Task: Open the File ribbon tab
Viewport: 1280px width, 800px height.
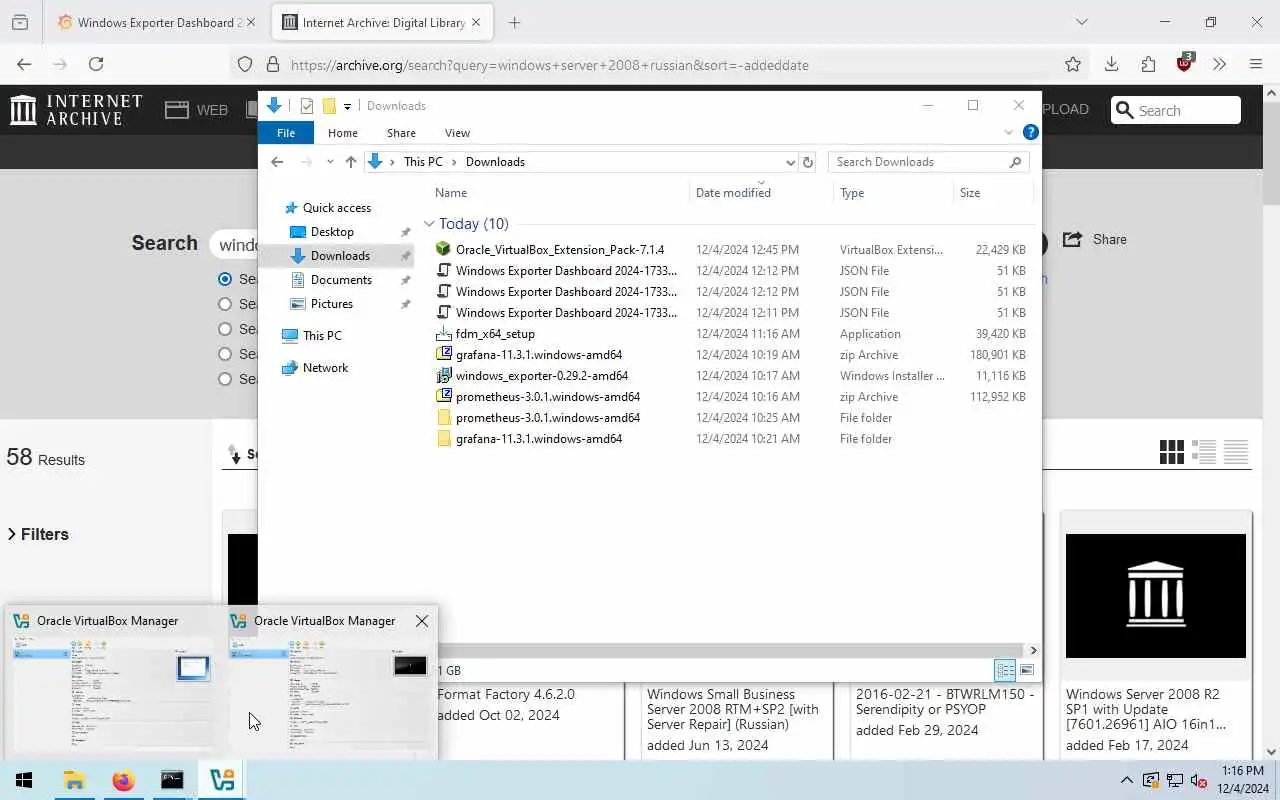Action: pos(286,133)
